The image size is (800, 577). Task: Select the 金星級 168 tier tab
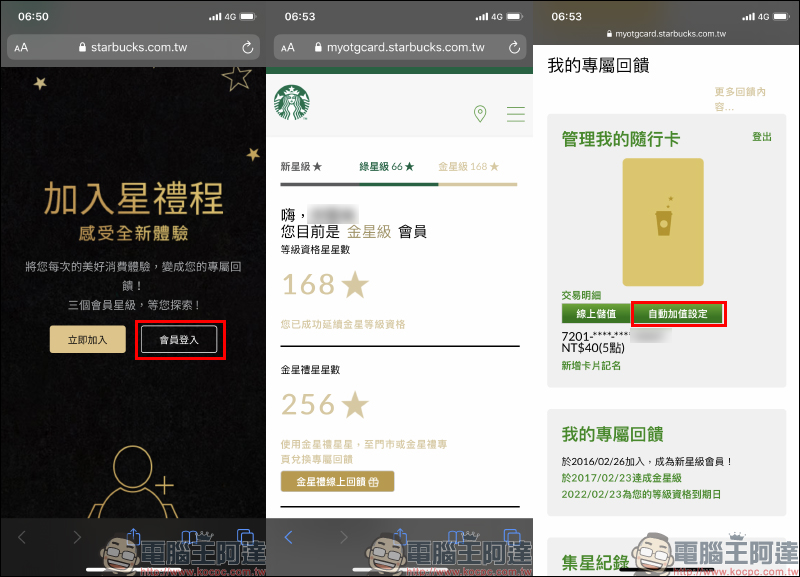tap(468, 166)
